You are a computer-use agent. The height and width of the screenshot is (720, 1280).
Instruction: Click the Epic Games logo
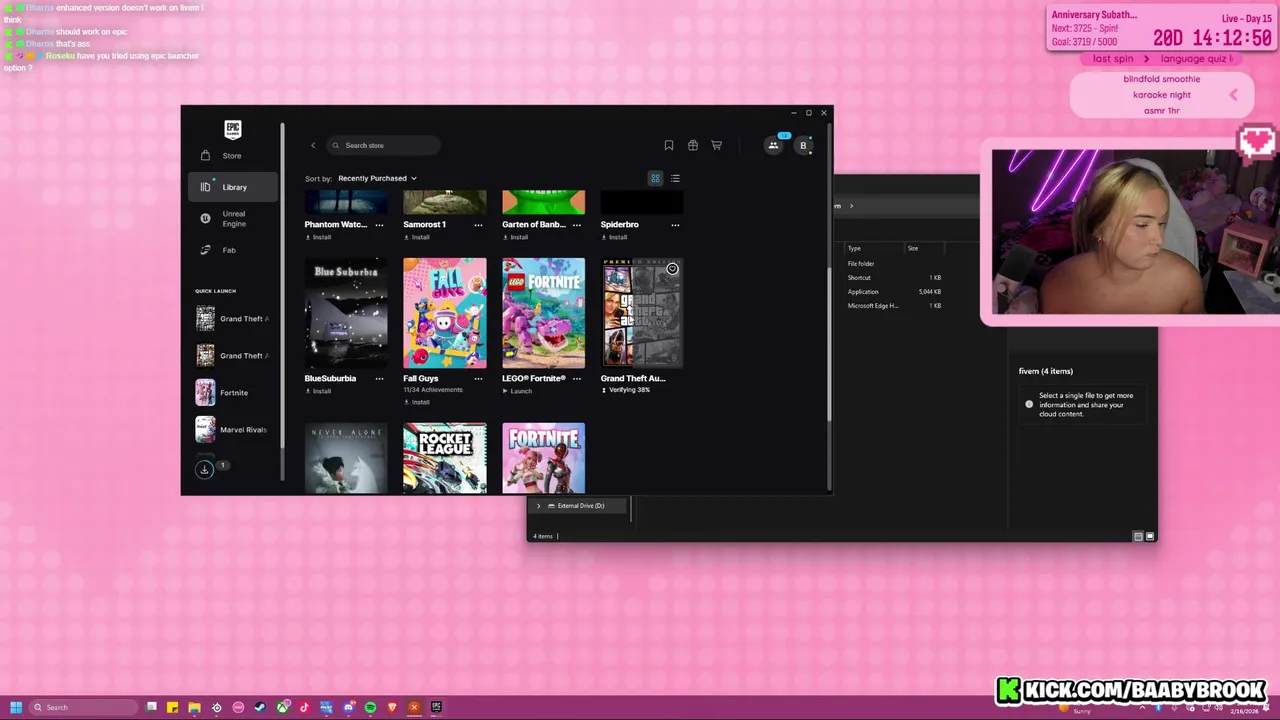click(233, 129)
